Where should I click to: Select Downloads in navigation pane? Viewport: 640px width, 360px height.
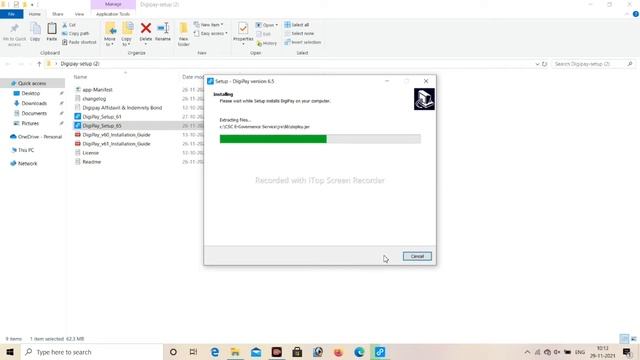(x=34, y=103)
